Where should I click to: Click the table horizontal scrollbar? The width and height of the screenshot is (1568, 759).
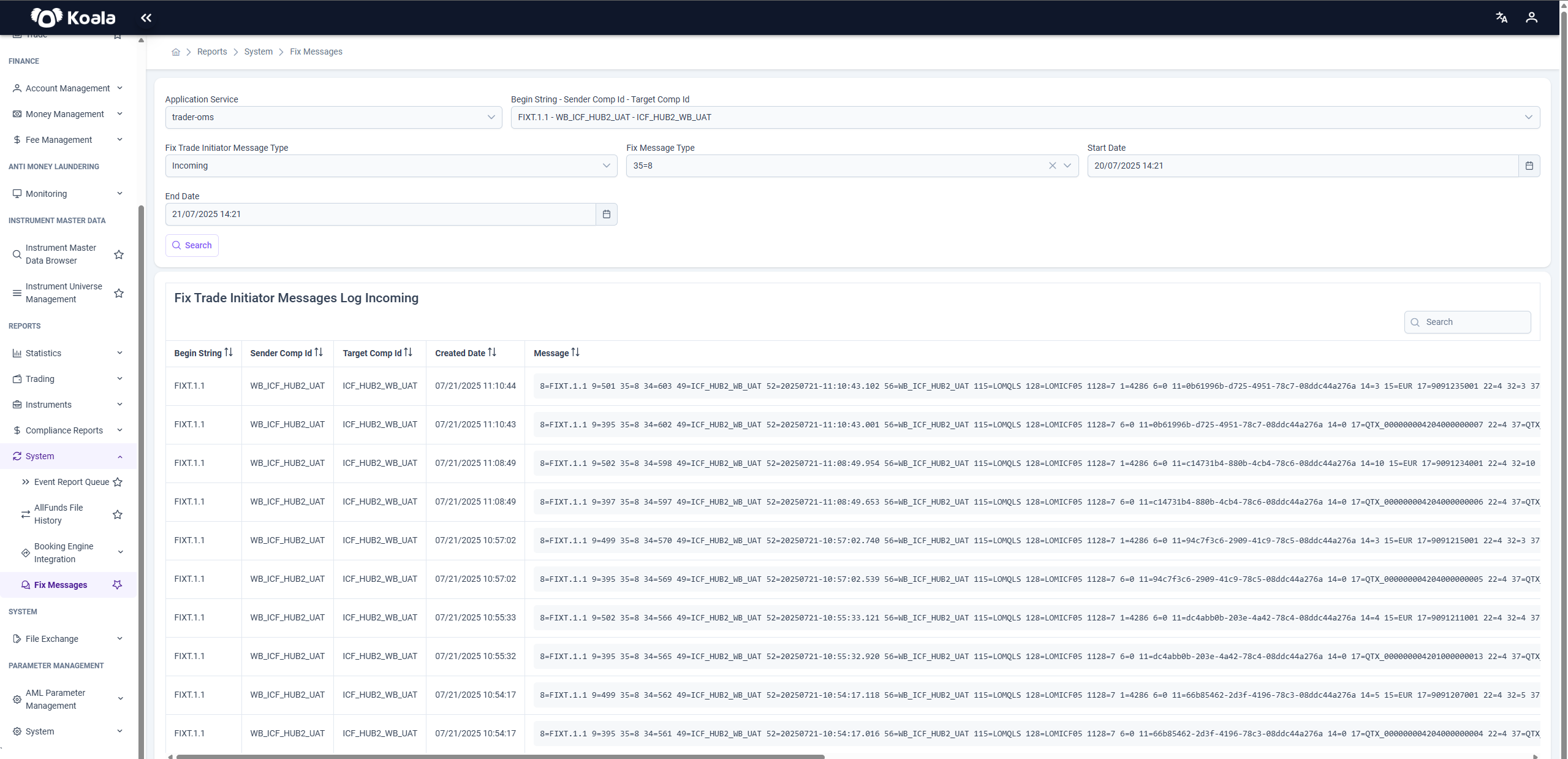[500, 757]
